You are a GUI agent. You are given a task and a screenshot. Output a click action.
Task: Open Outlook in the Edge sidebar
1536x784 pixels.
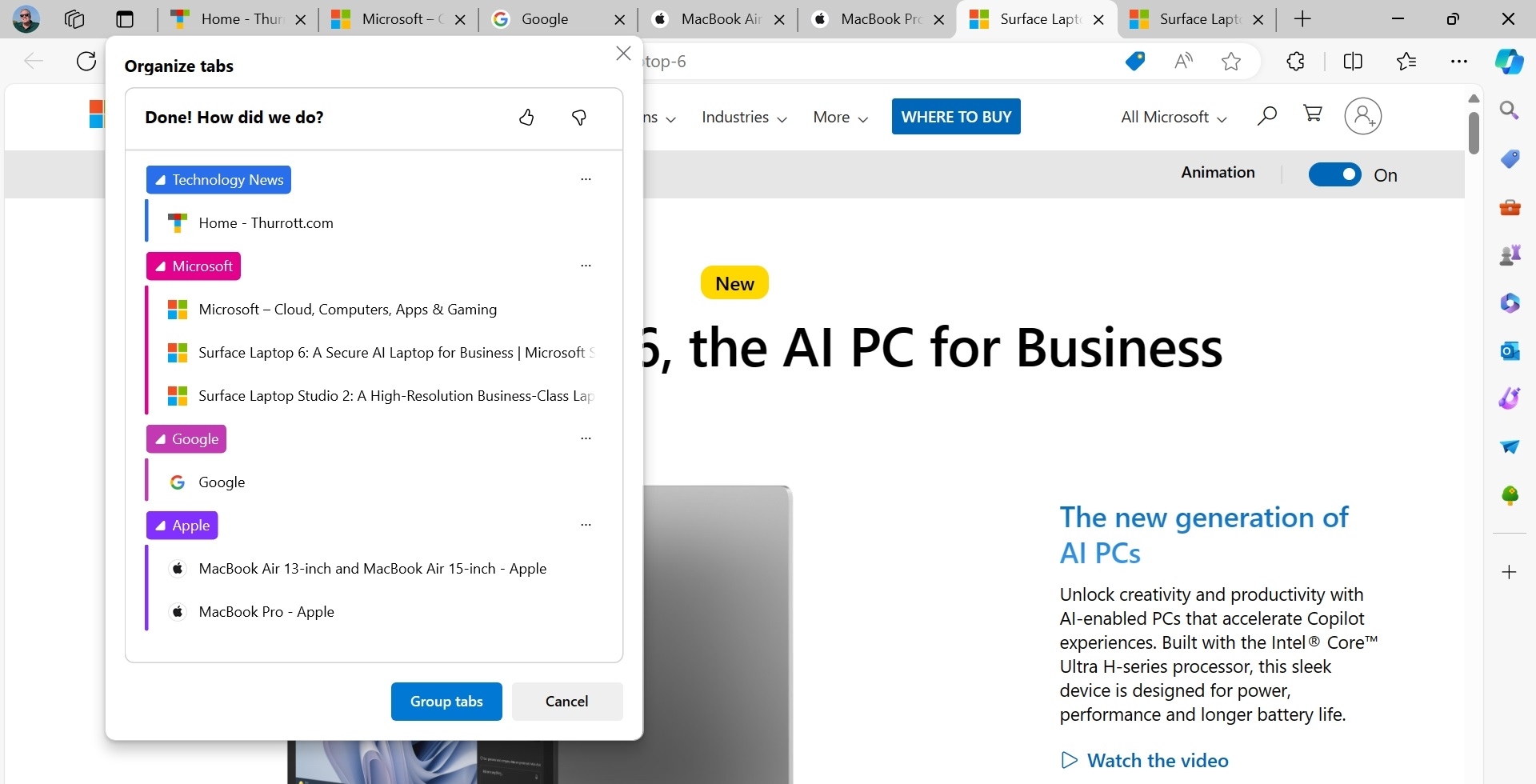point(1510,350)
